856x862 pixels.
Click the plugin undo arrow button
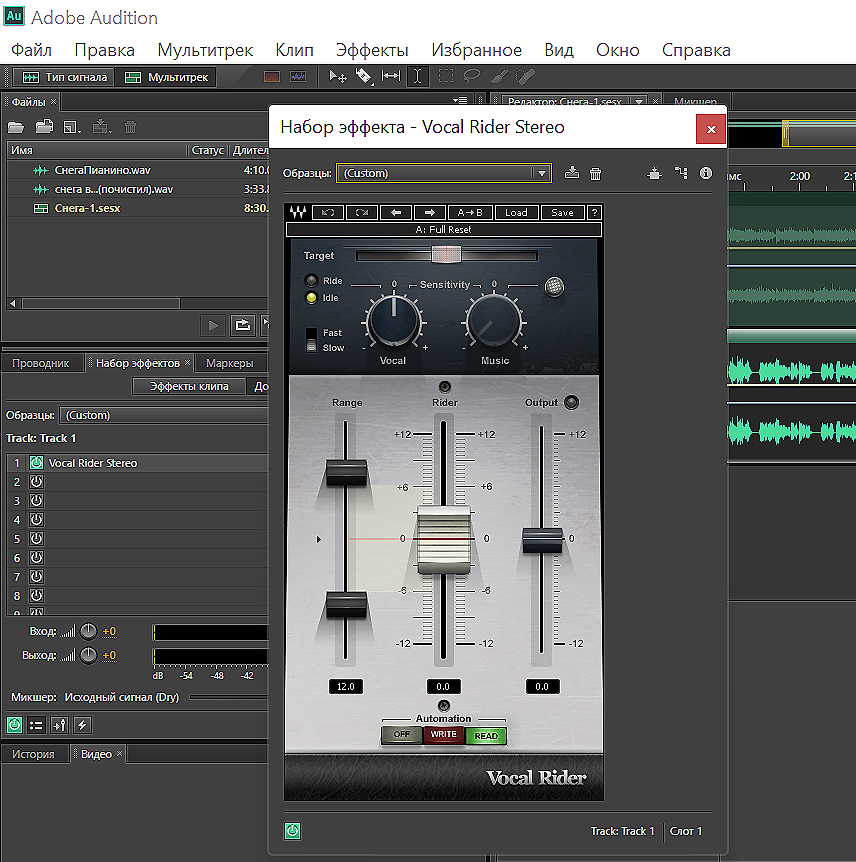click(327, 212)
